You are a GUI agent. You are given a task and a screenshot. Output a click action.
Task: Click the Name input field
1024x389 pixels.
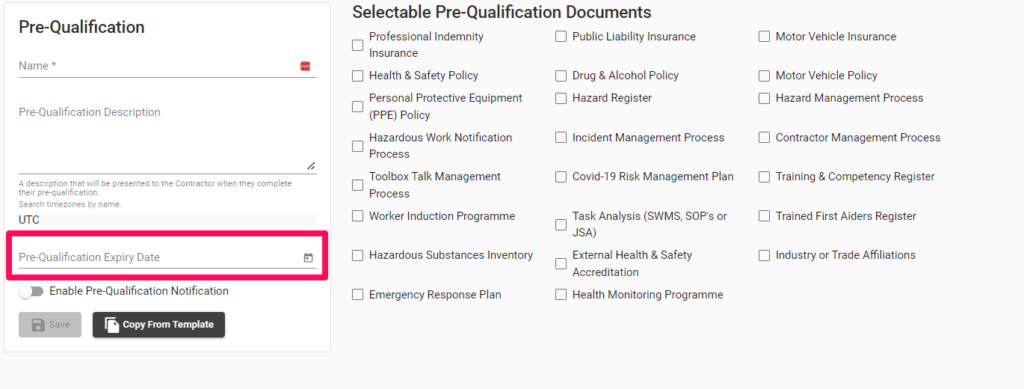[x=167, y=66]
